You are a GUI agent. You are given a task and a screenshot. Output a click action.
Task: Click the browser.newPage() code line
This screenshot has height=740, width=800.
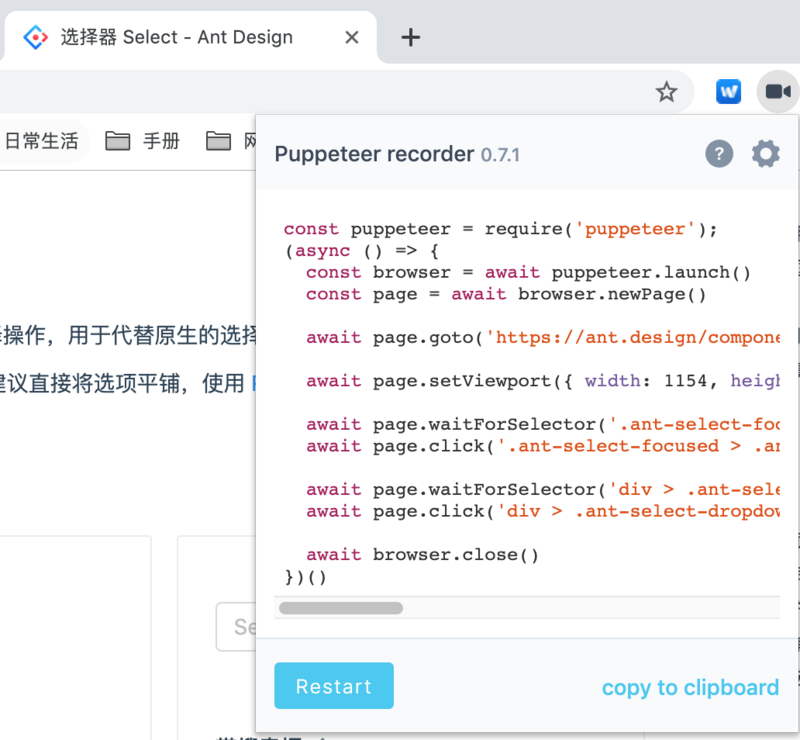pos(506,294)
